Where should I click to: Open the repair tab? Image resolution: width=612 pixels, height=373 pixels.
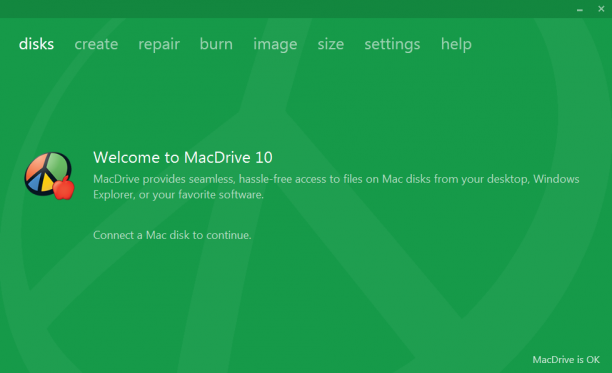(159, 45)
